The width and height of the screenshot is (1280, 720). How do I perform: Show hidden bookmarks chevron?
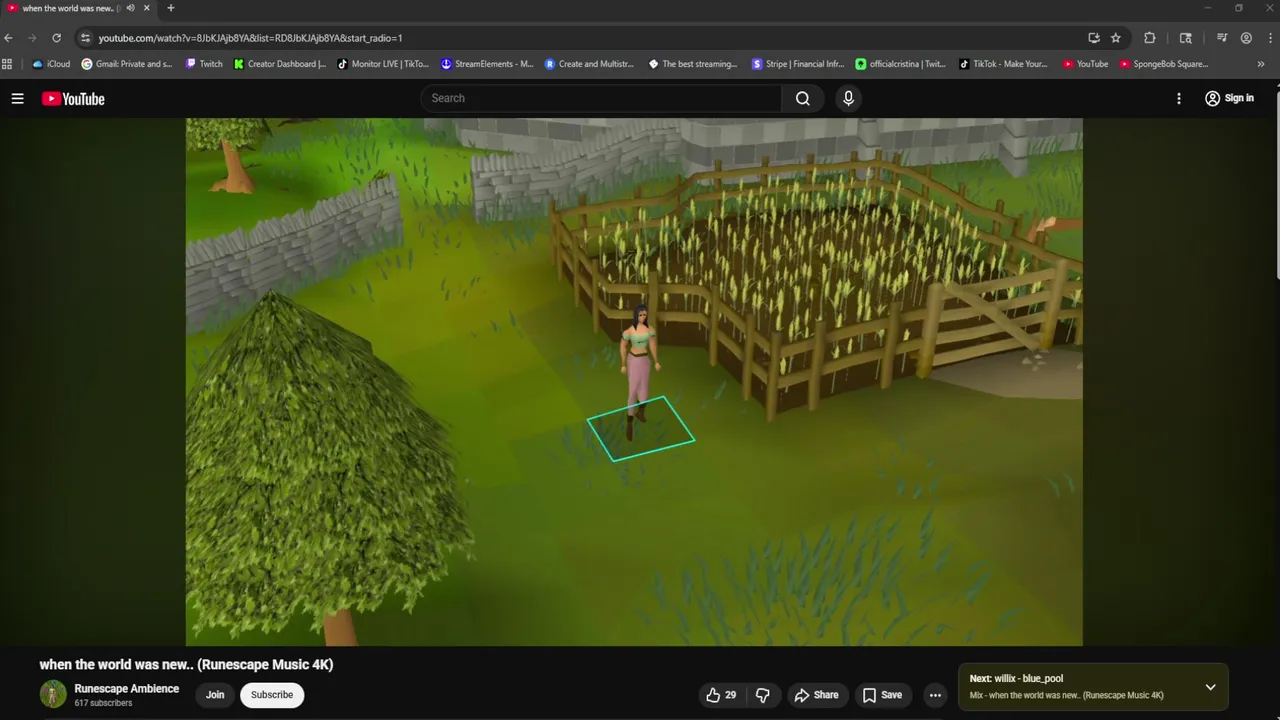coord(1261,64)
